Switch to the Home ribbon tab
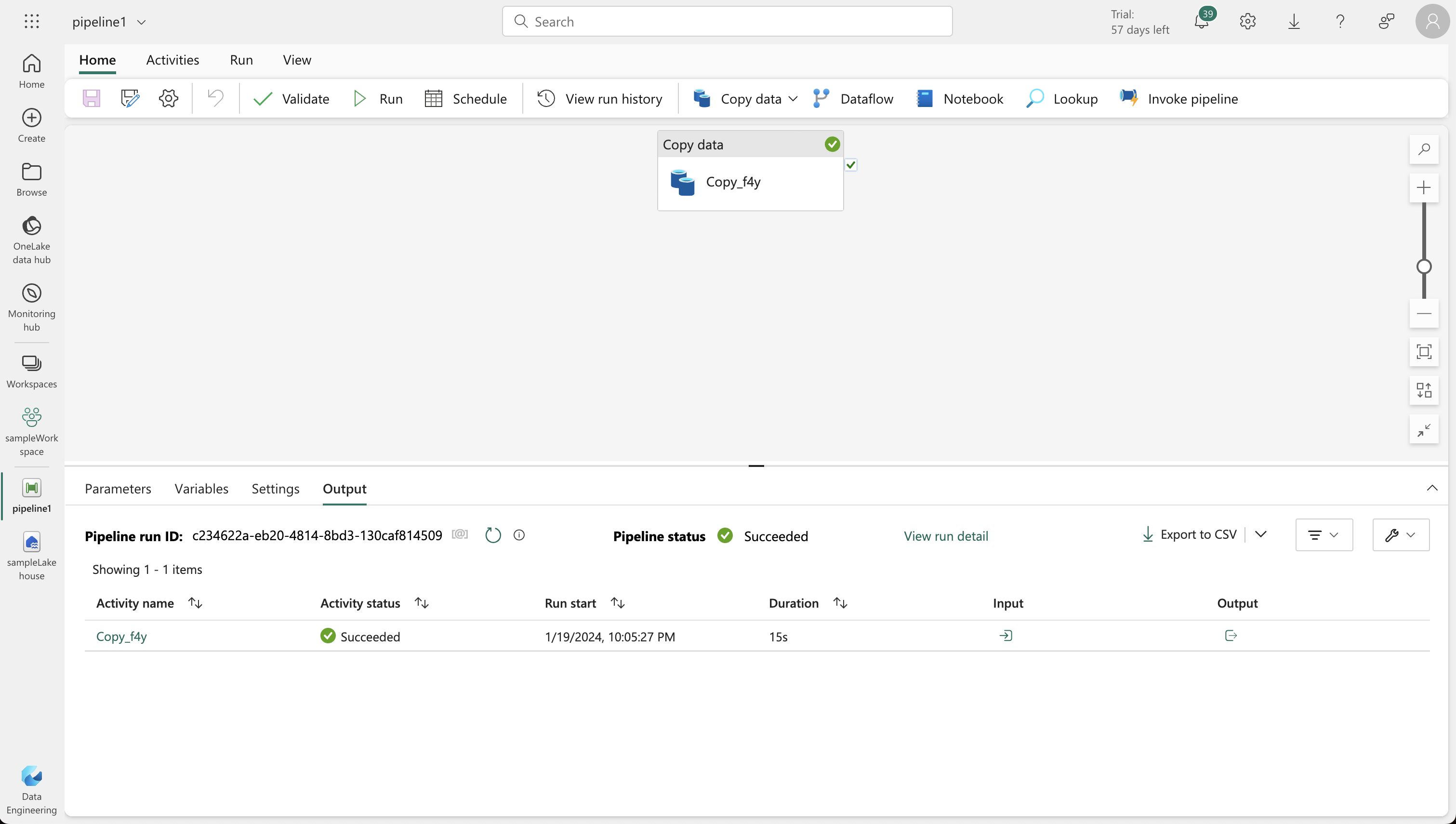The height and width of the screenshot is (824, 1456). pyautogui.click(x=97, y=60)
